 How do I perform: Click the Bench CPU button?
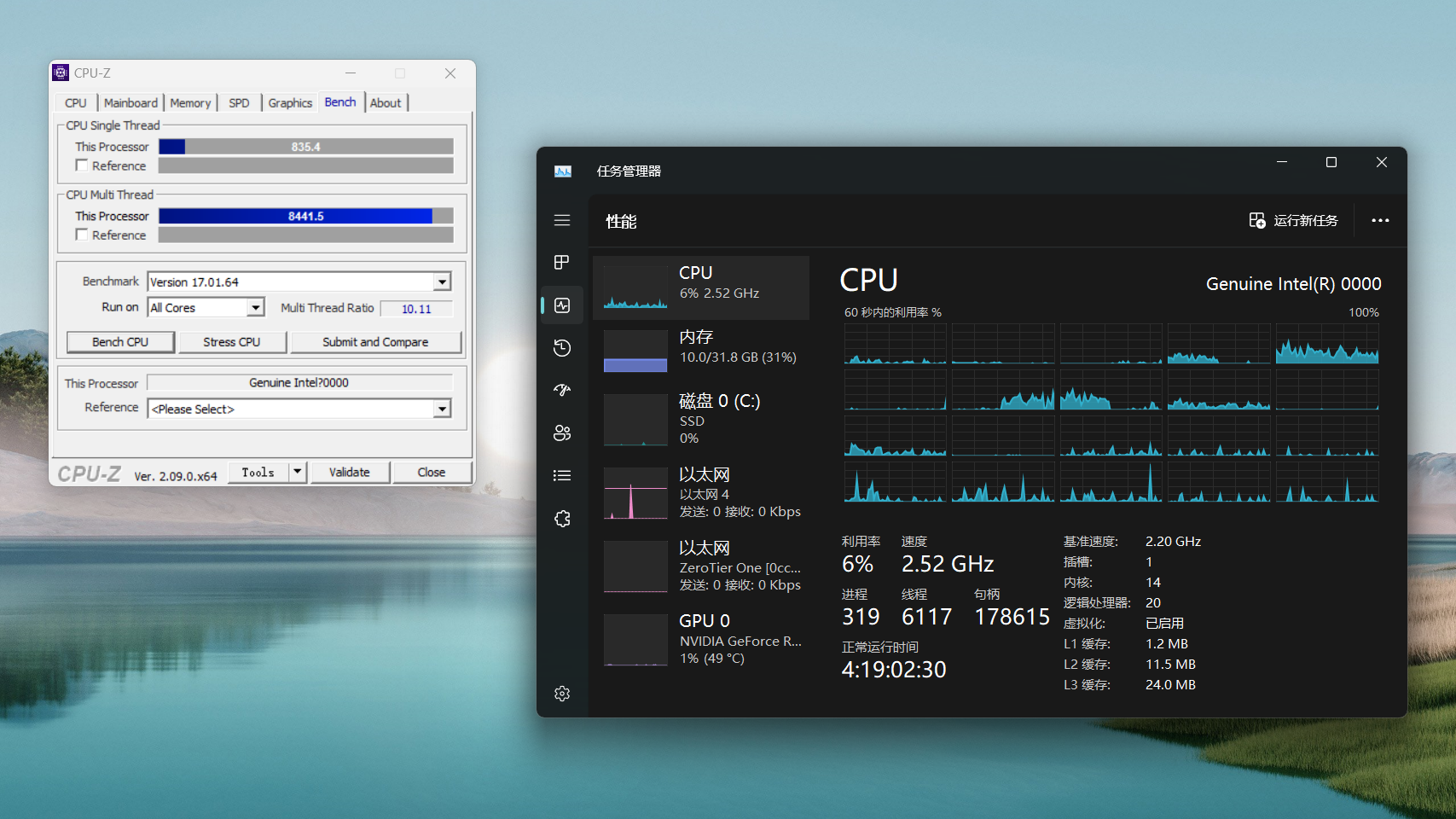[x=120, y=342]
